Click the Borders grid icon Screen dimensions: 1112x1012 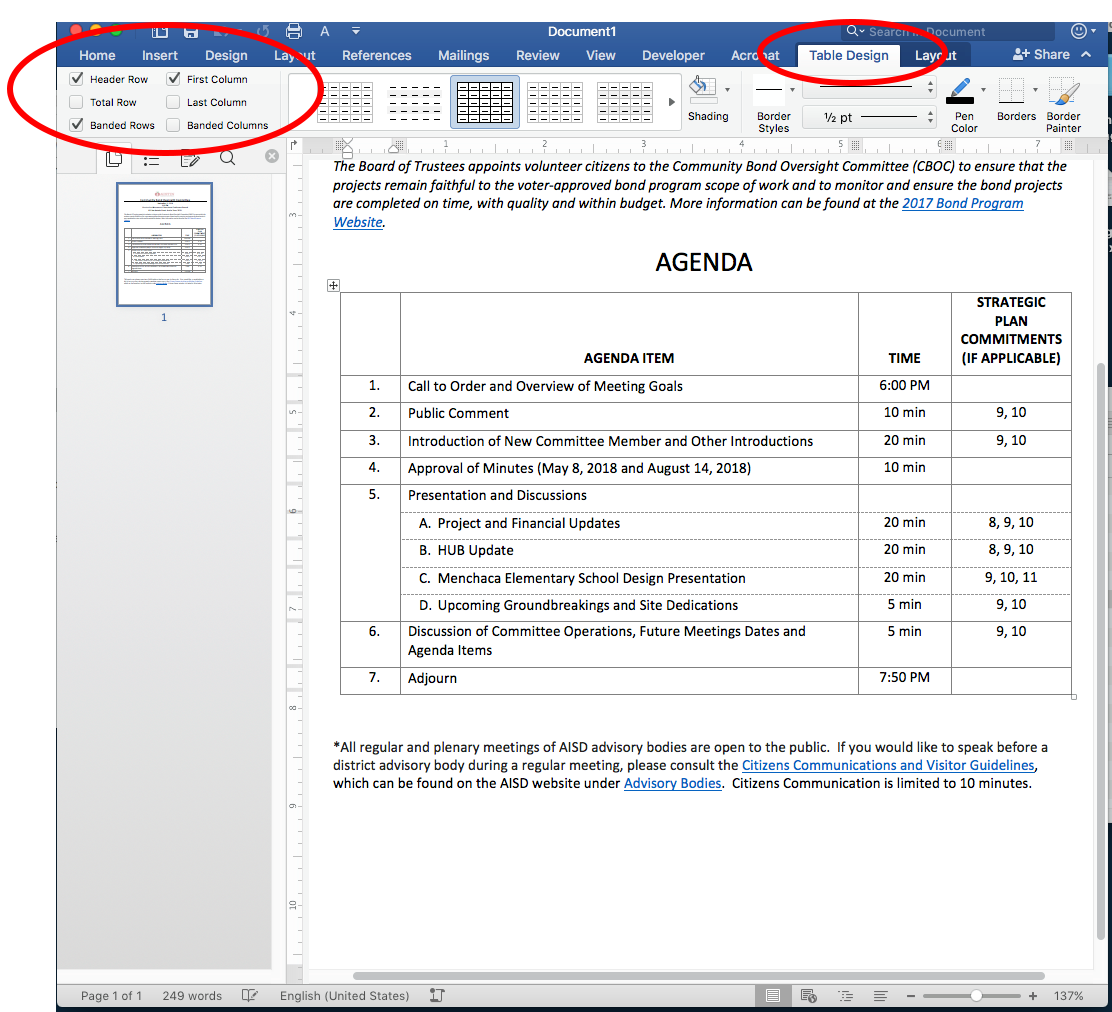click(1012, 92)
